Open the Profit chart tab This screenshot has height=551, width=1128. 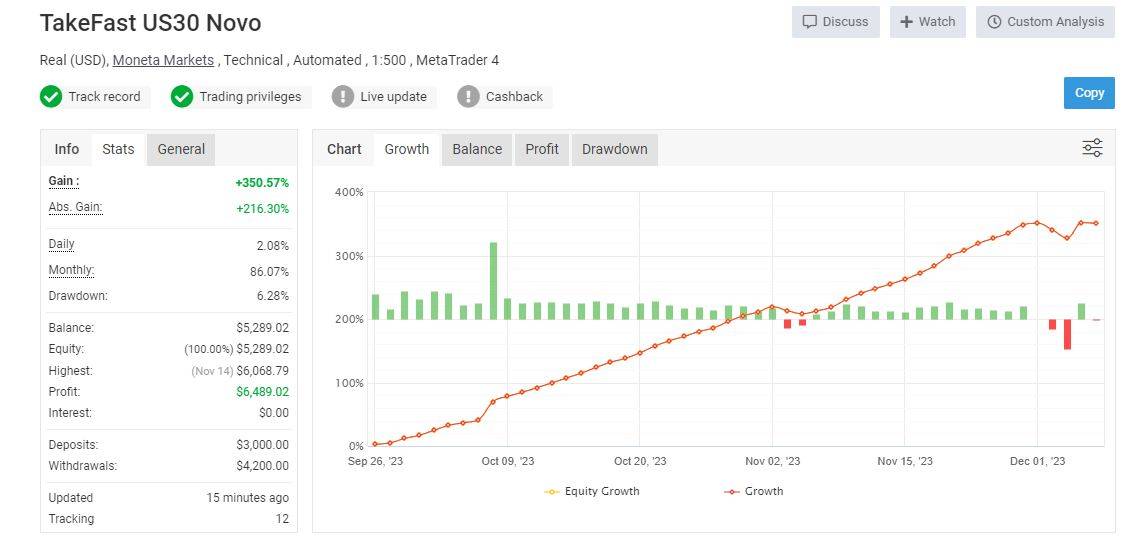coord(542,149)
